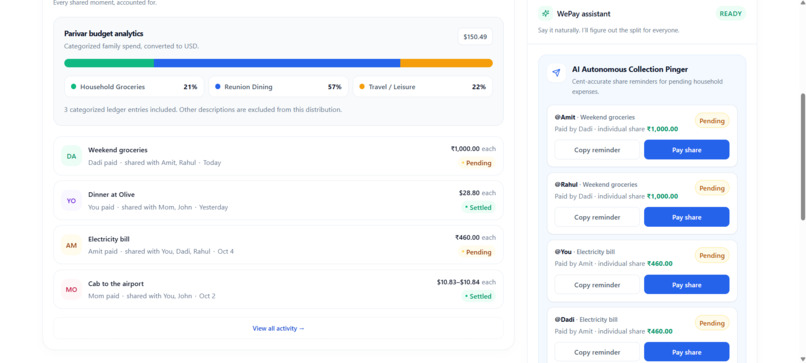Click Settled status in Cab to airport row
806x363 pixels.
click(478, 296)
